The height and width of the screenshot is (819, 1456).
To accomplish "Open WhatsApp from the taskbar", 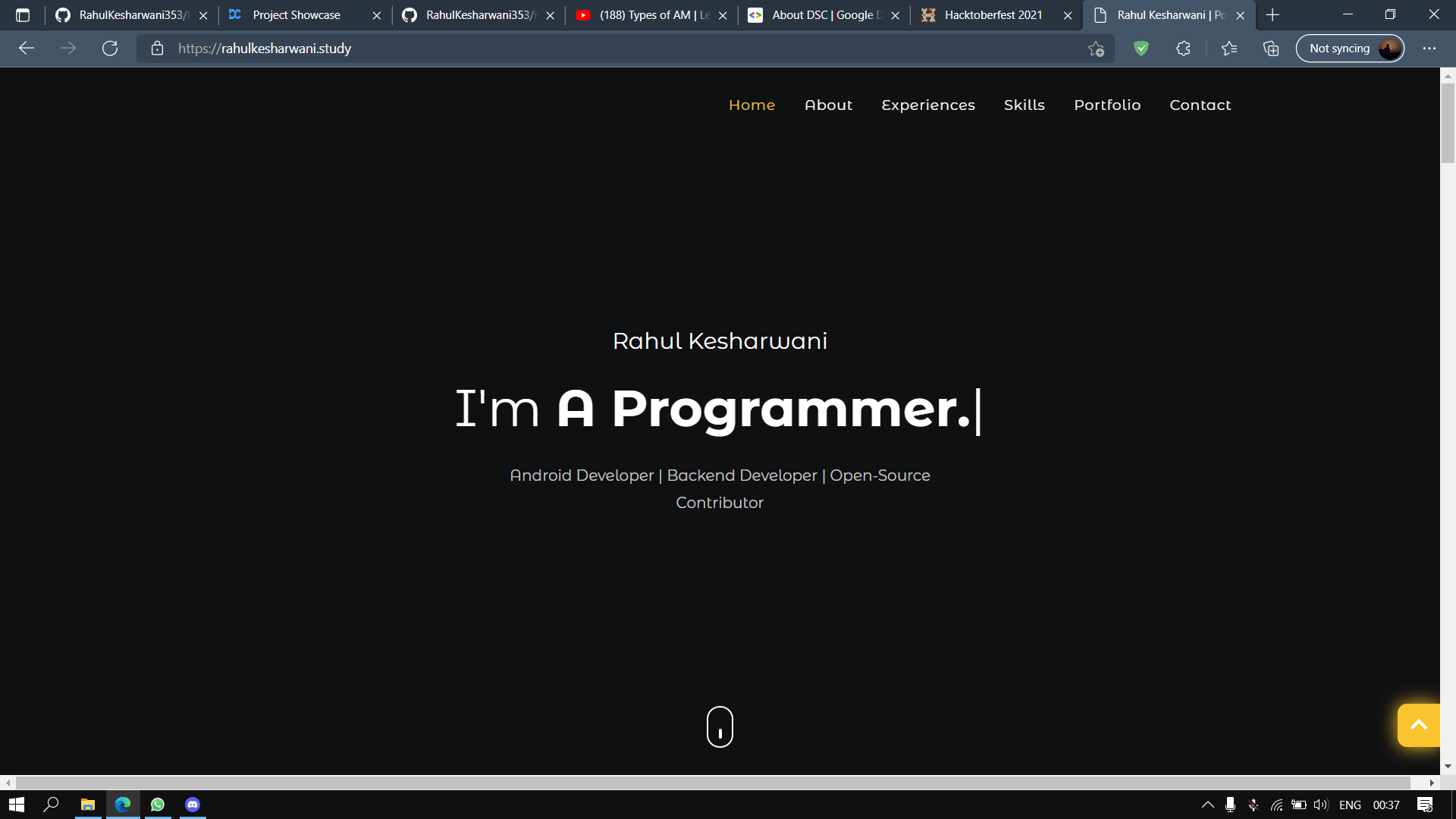I will [x=158, y=805].
